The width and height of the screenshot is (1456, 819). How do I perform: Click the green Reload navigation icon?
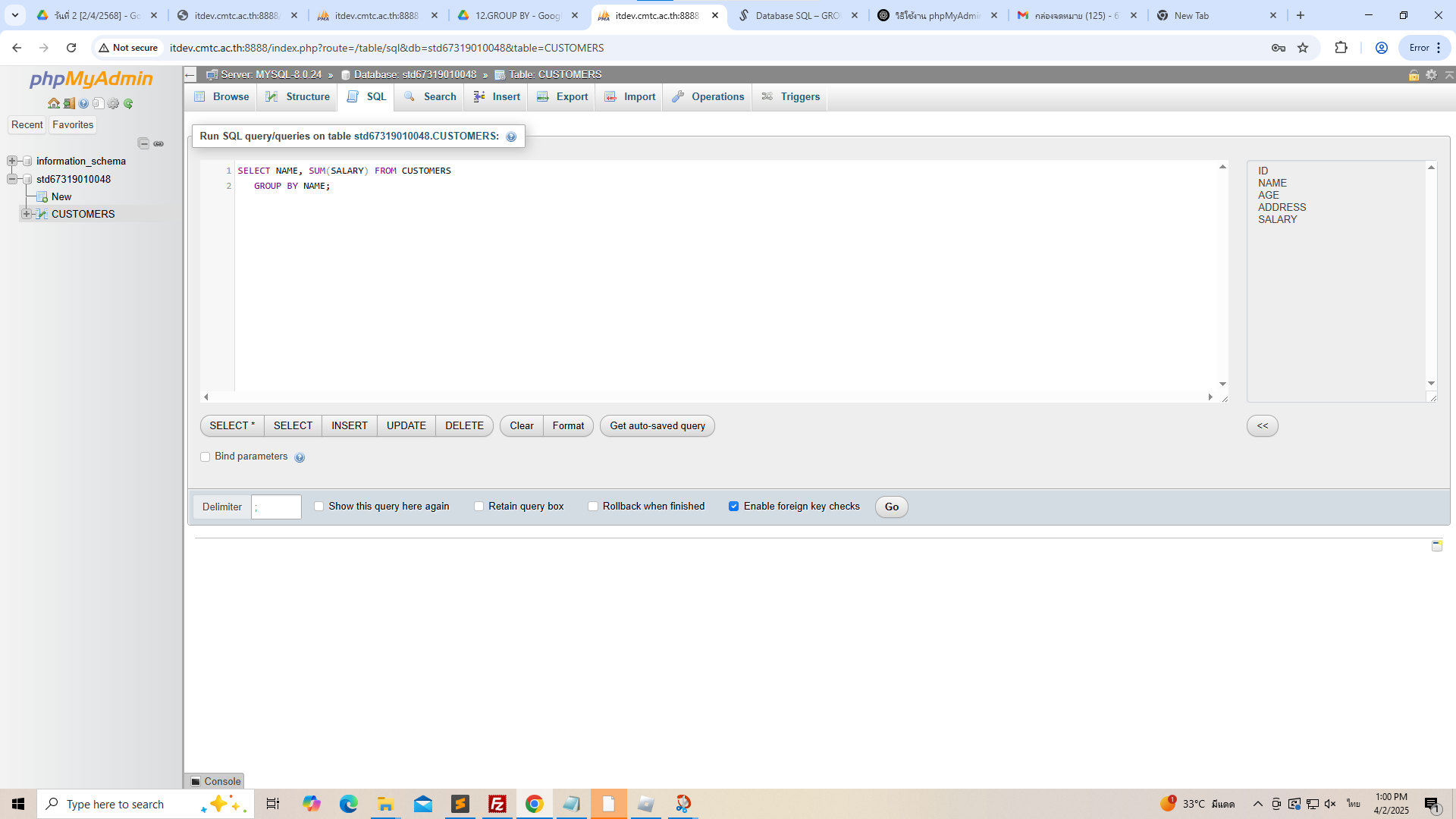(x=128, y=103)
